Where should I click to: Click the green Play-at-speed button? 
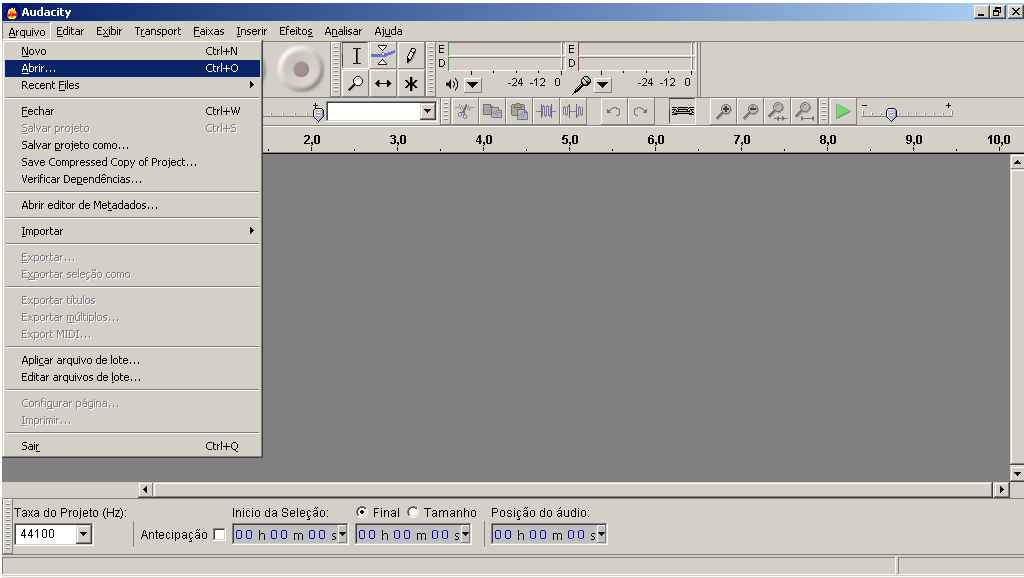(x=843, y=112)
